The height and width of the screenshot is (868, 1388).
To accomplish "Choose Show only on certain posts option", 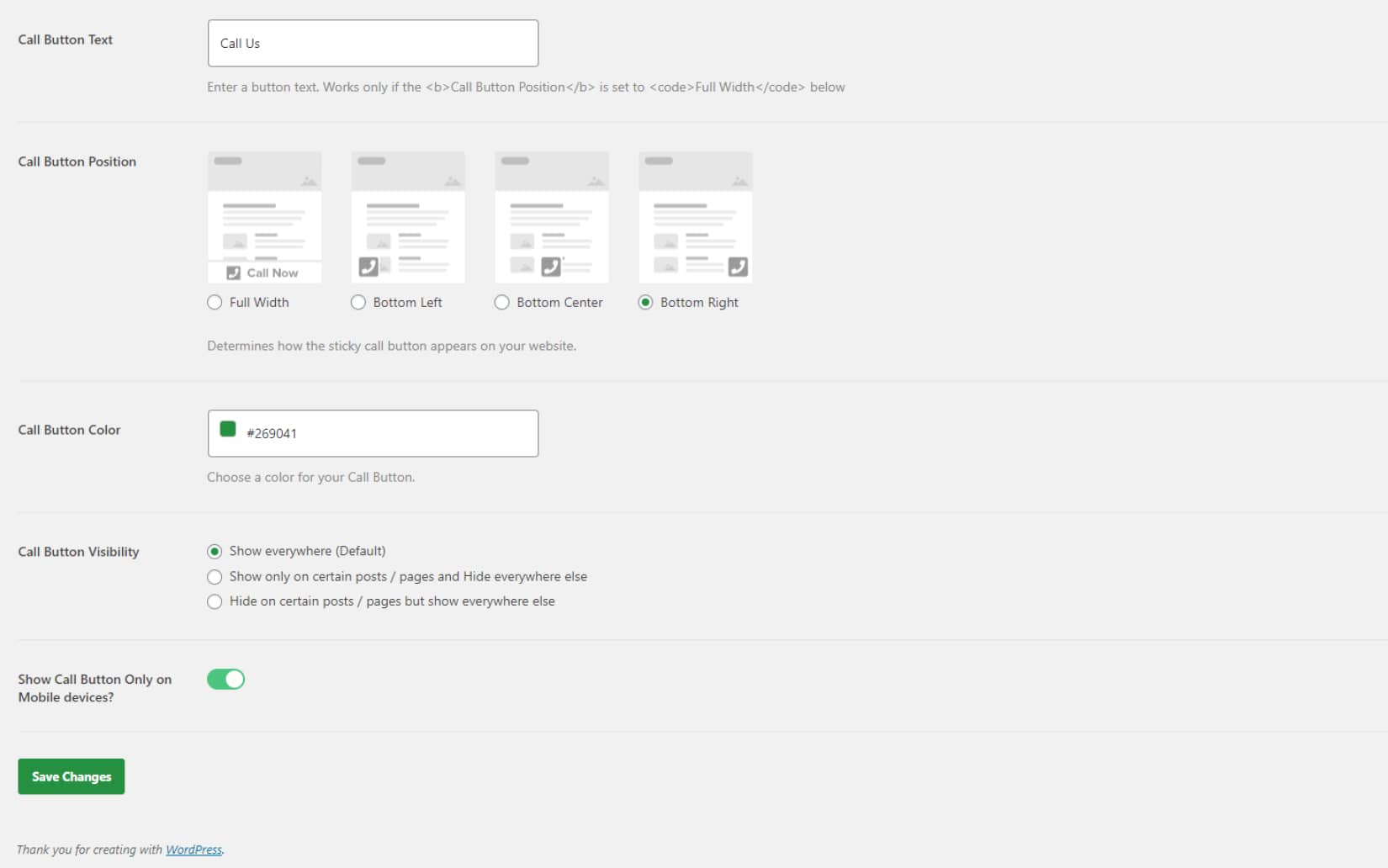I will coord(215,577).
